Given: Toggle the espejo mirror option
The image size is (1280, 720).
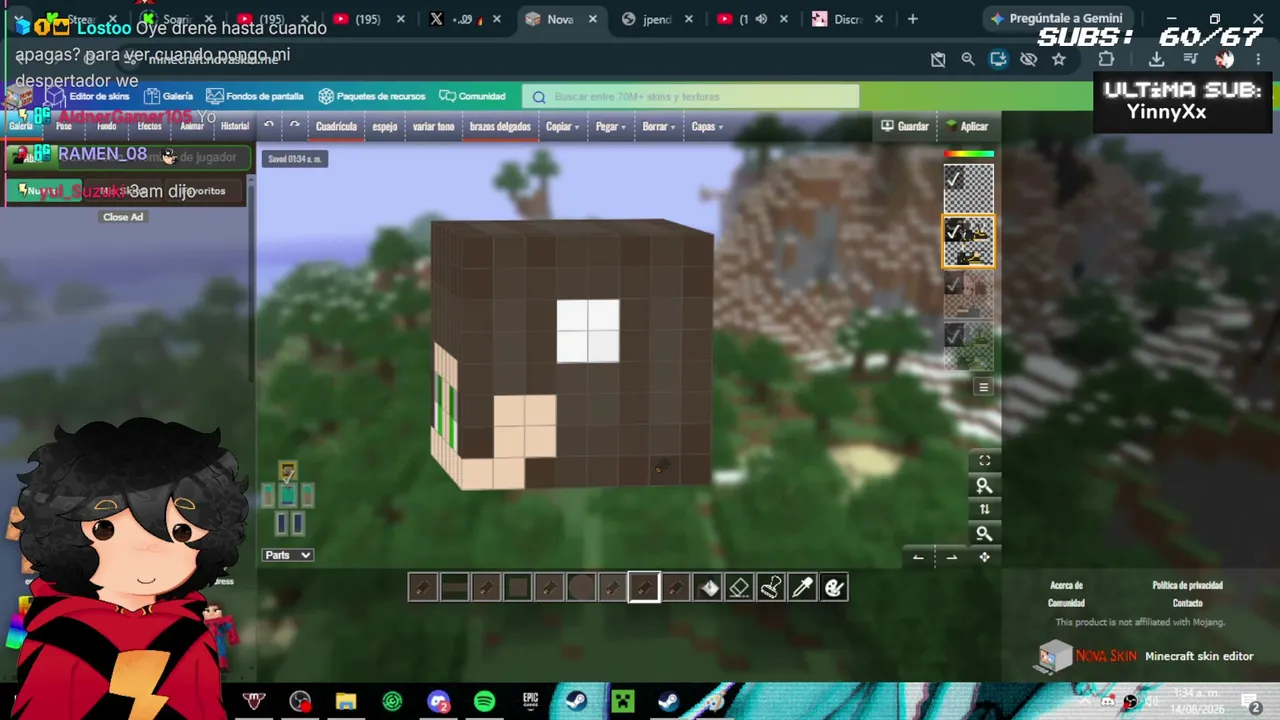Looking at the screenshot, I should coord(385,126).
